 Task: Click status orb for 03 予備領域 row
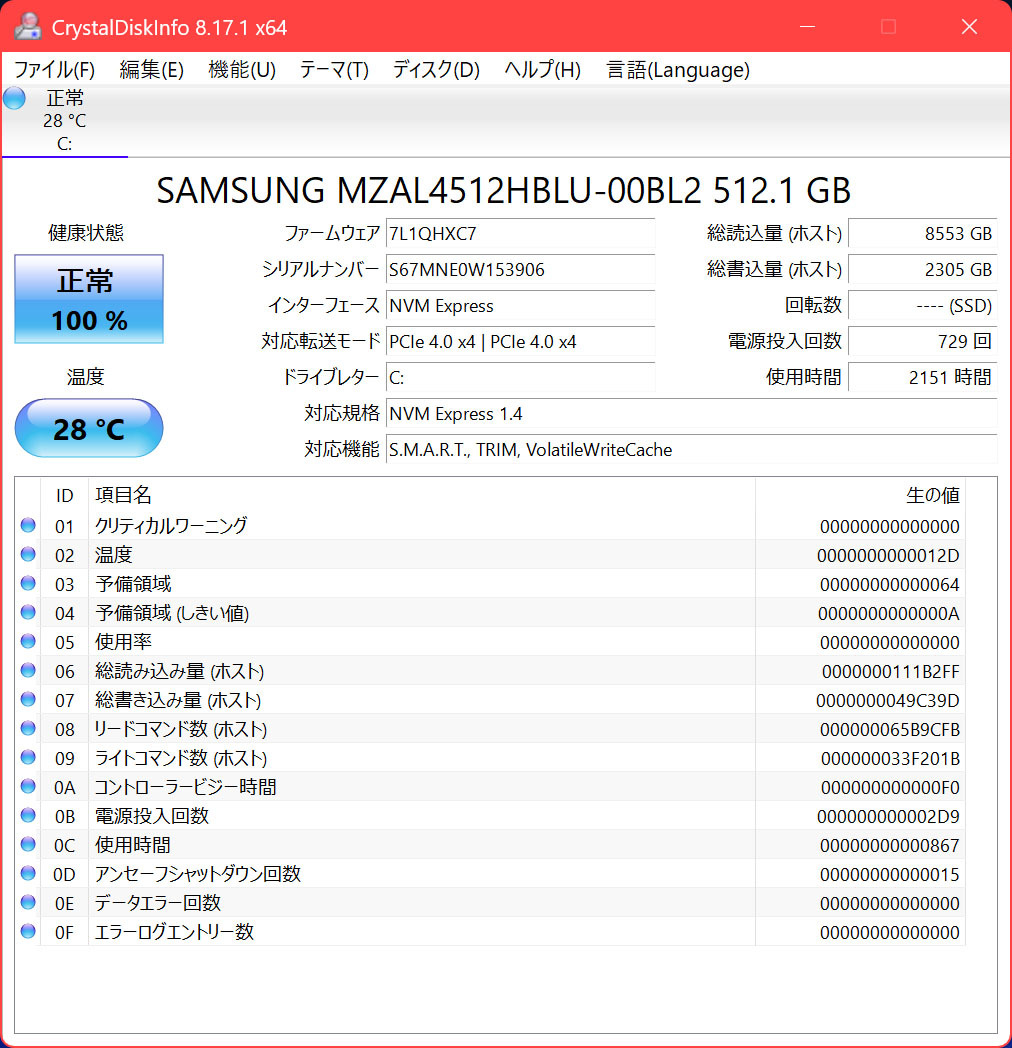(x=28, y=583)
